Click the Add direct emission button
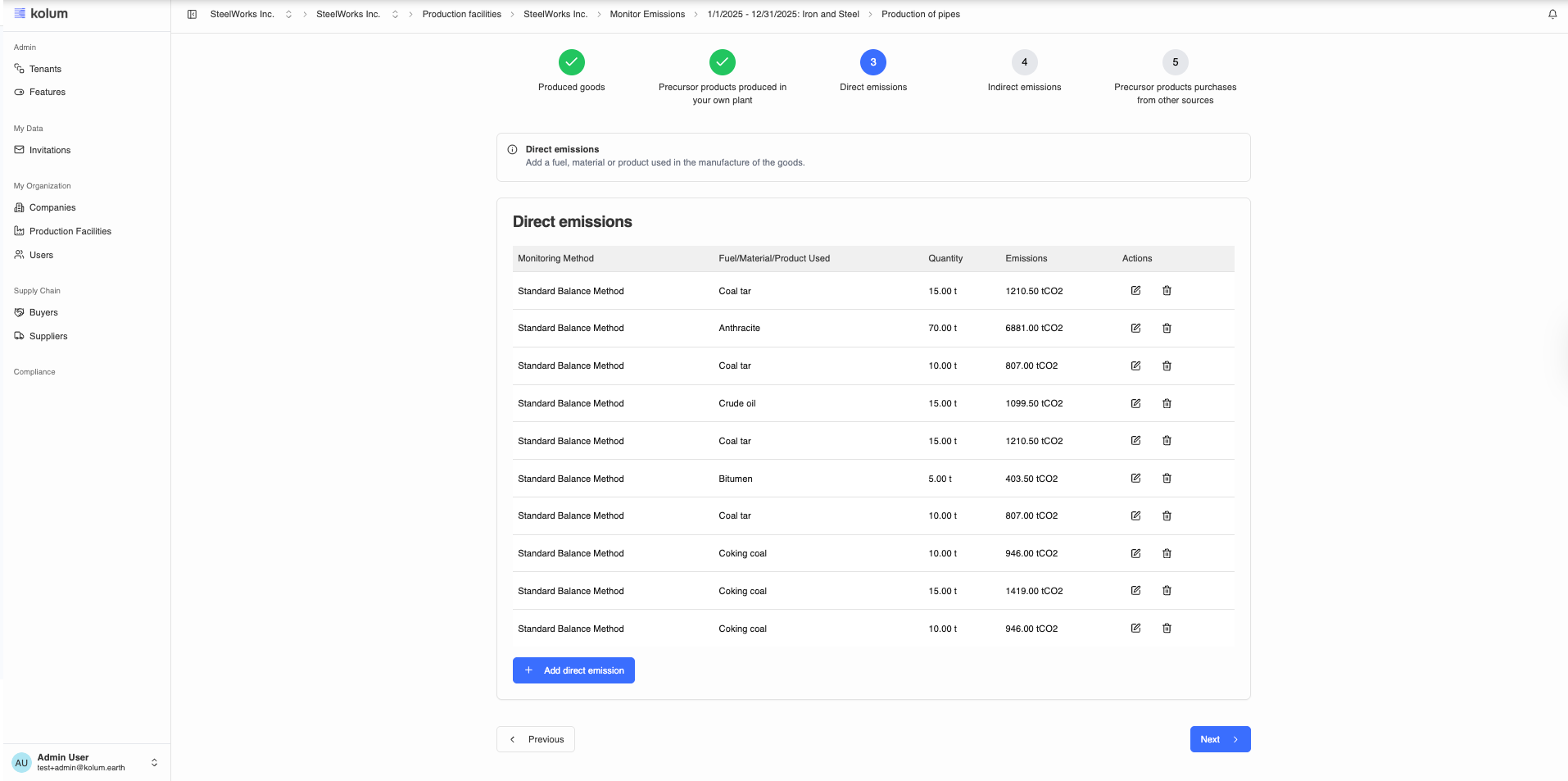The image size is (1568, 781). pos(573,670)
